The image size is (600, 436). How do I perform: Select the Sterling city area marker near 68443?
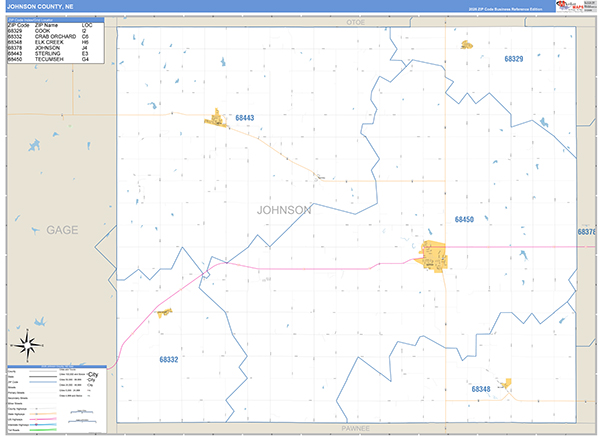click(216, 119)
